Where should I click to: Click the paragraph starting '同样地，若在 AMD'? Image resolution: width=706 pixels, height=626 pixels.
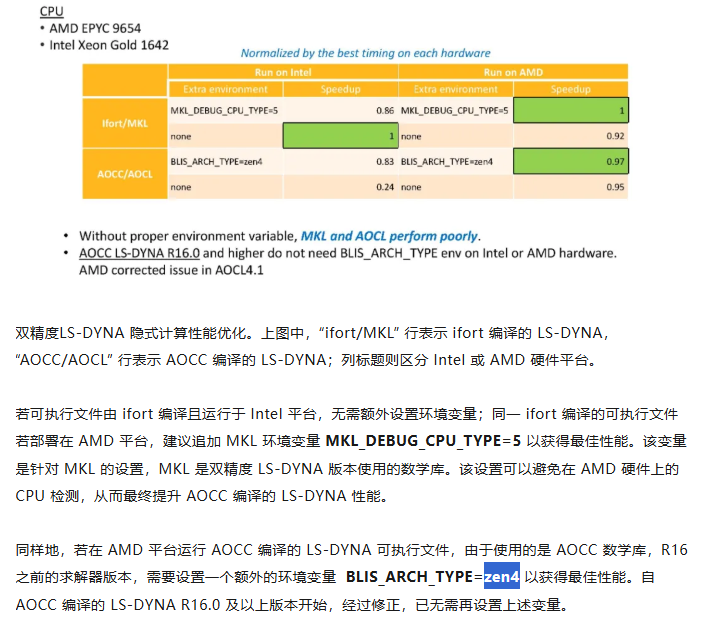click(x=351, y=577)
